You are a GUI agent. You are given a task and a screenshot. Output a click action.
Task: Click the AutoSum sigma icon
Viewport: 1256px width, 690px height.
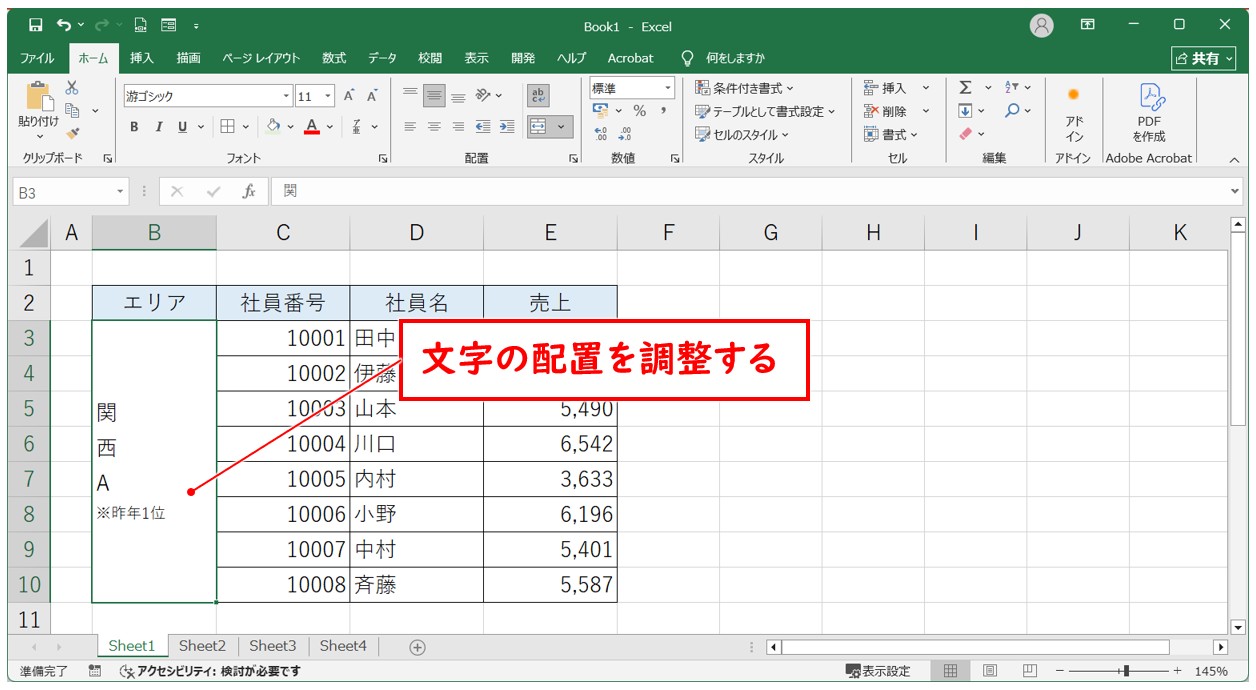pyautogui.click(x=965, y=88)
